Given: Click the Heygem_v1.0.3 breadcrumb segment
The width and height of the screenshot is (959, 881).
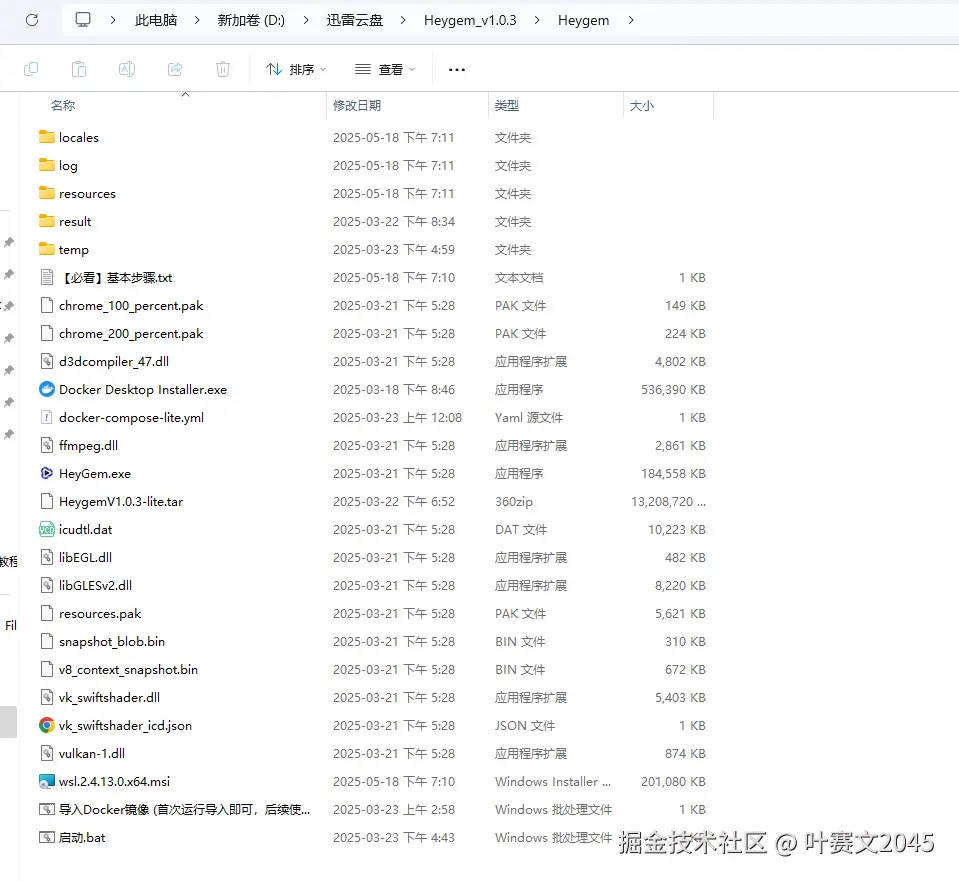Looking at the screenshot, I should coord(470,20).
